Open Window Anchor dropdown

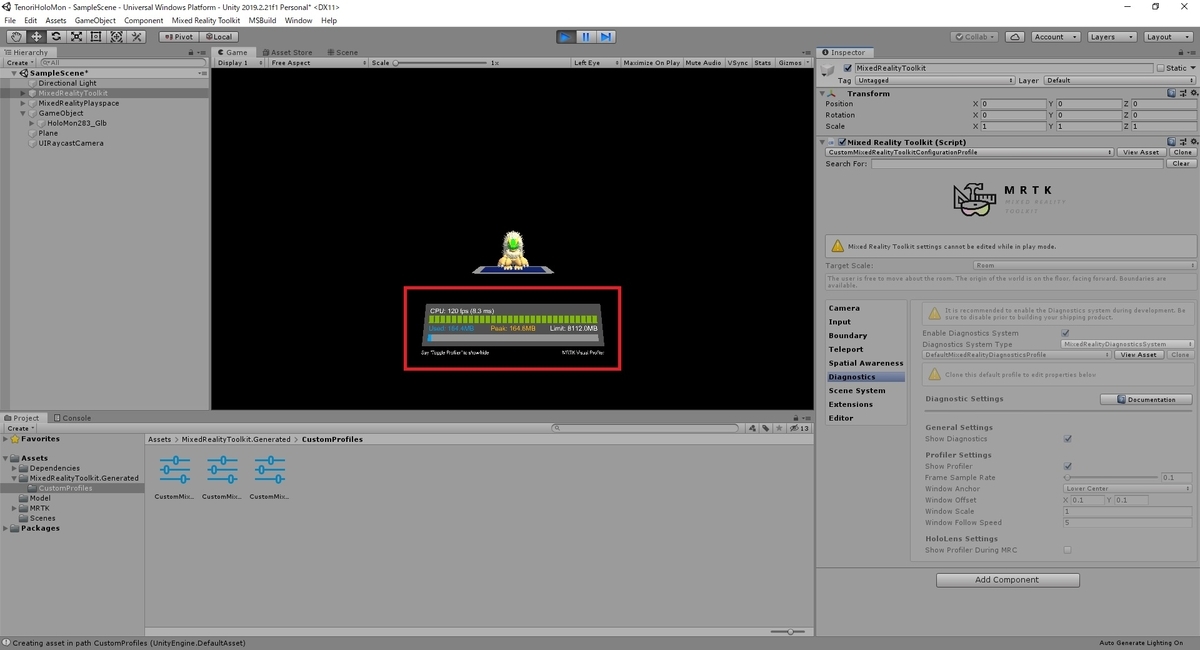(x=1129, y=489)
